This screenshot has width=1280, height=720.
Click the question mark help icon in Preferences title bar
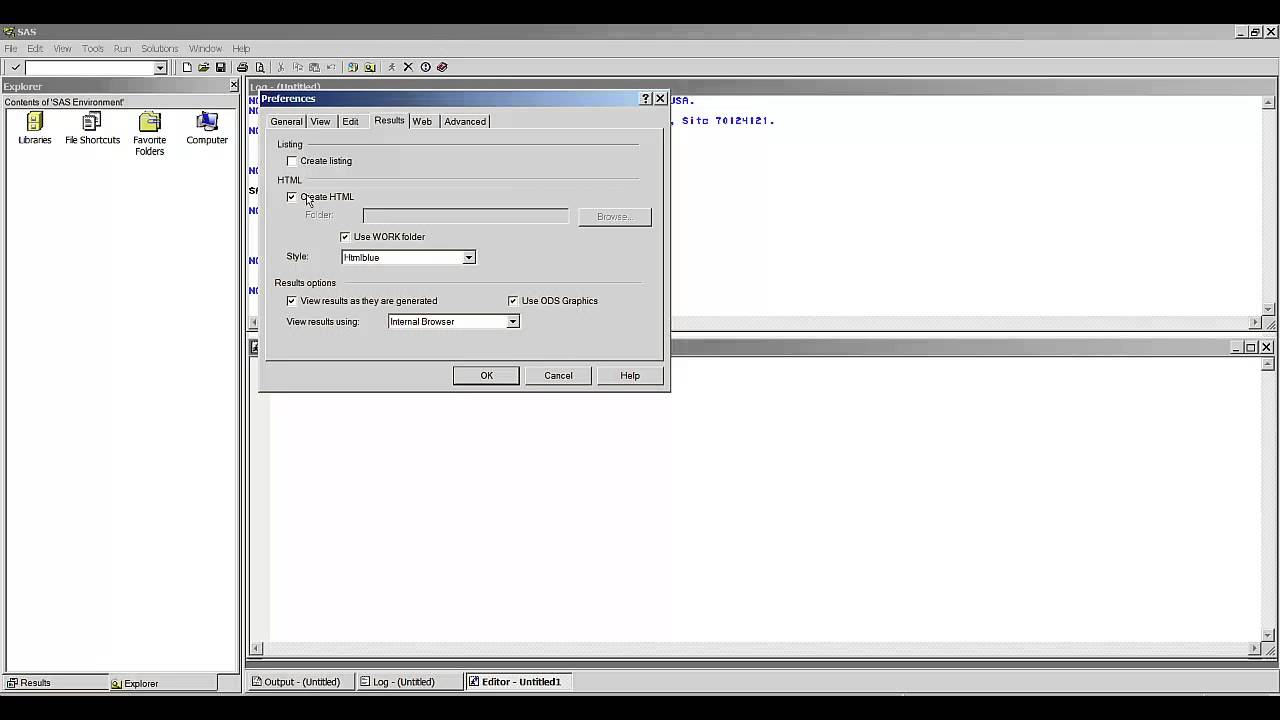pos(645,98)
